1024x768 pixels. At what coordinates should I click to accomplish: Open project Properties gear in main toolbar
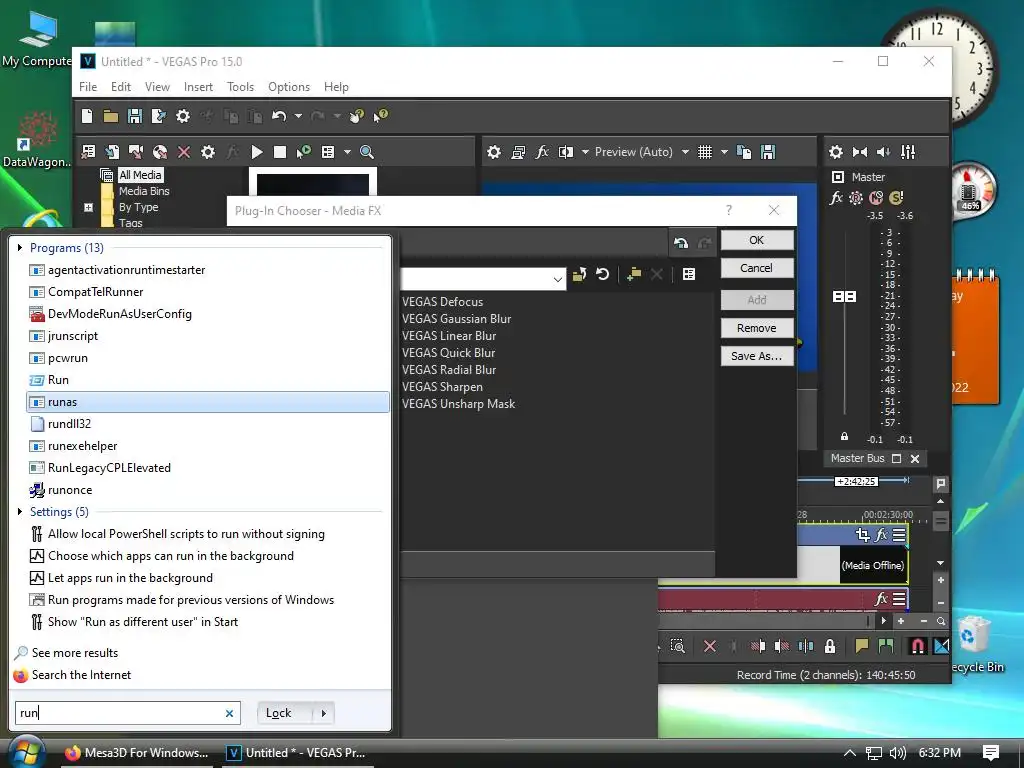183,116
